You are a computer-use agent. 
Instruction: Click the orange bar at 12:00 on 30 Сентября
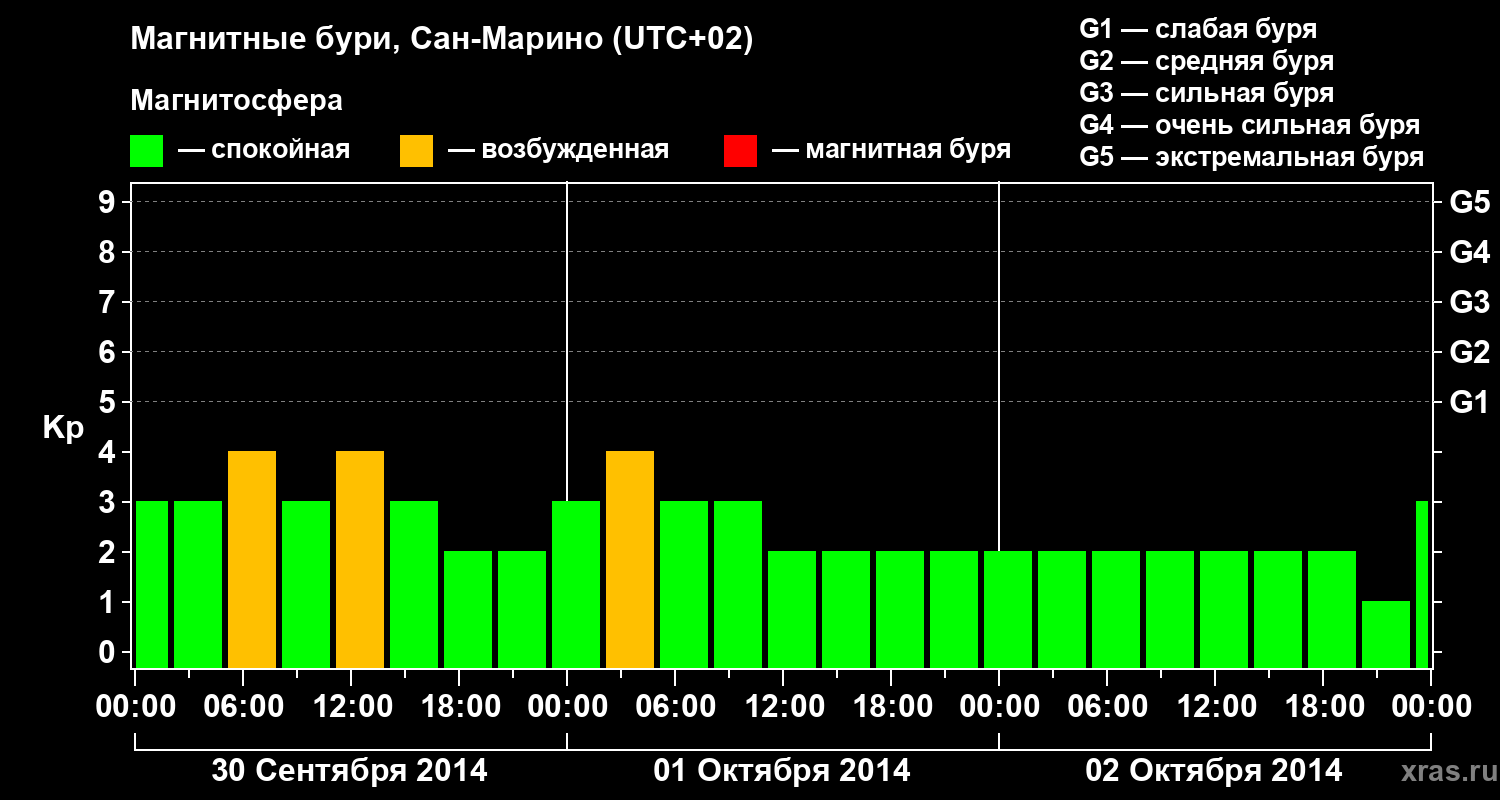360,560
